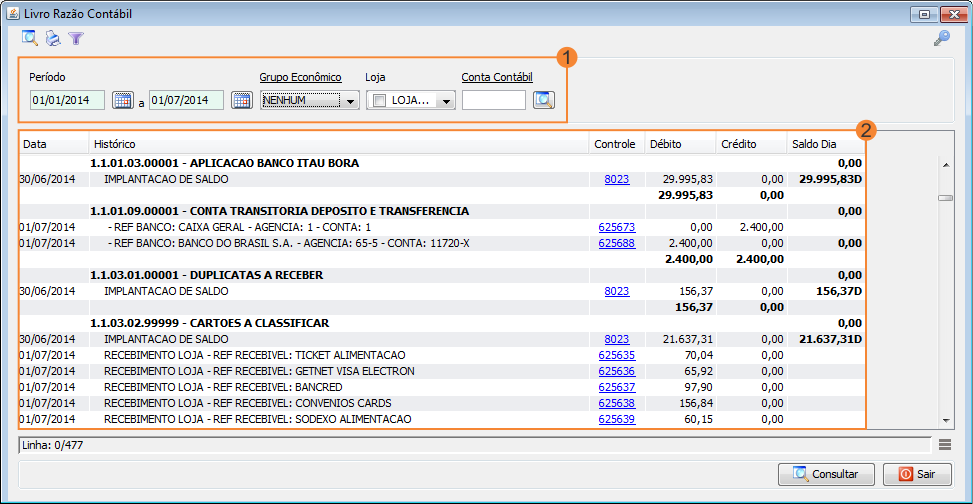Click the Grupo Econômico label link
Image resolution: width=973 pixels, height=504 pixels.
click(300, 77)
